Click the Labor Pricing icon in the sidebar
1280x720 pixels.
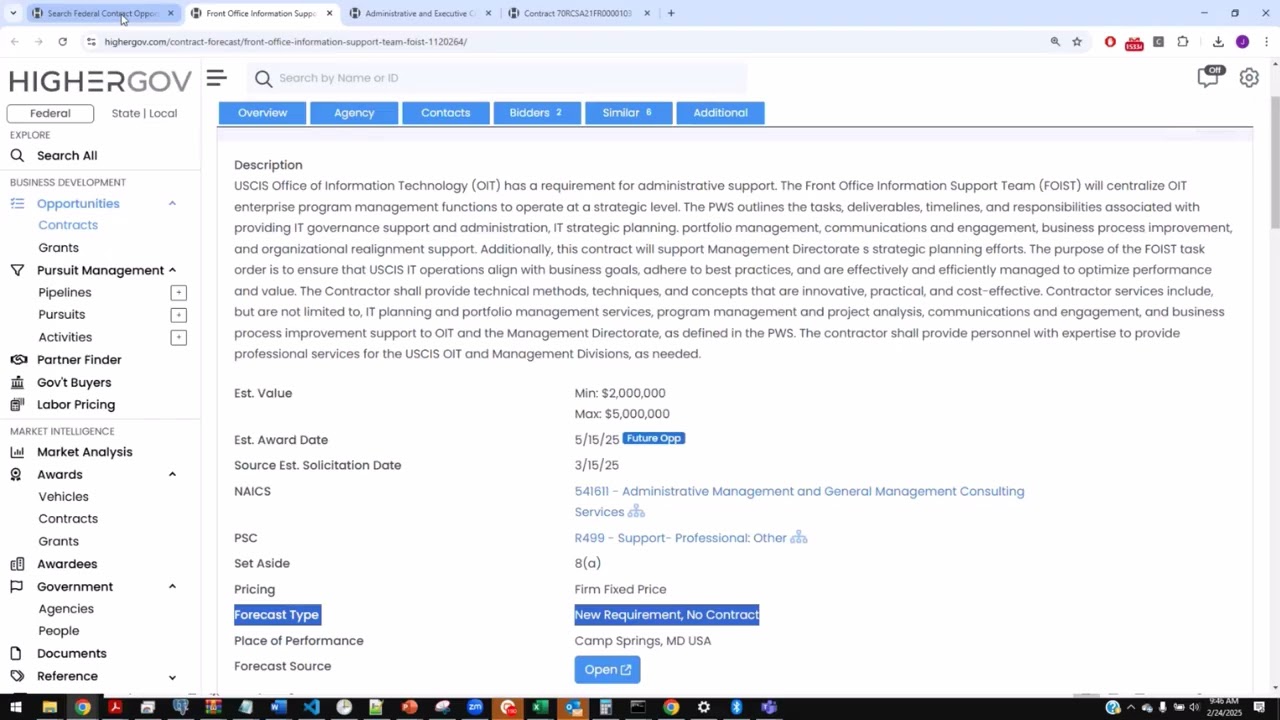click(x=17, y=405)
